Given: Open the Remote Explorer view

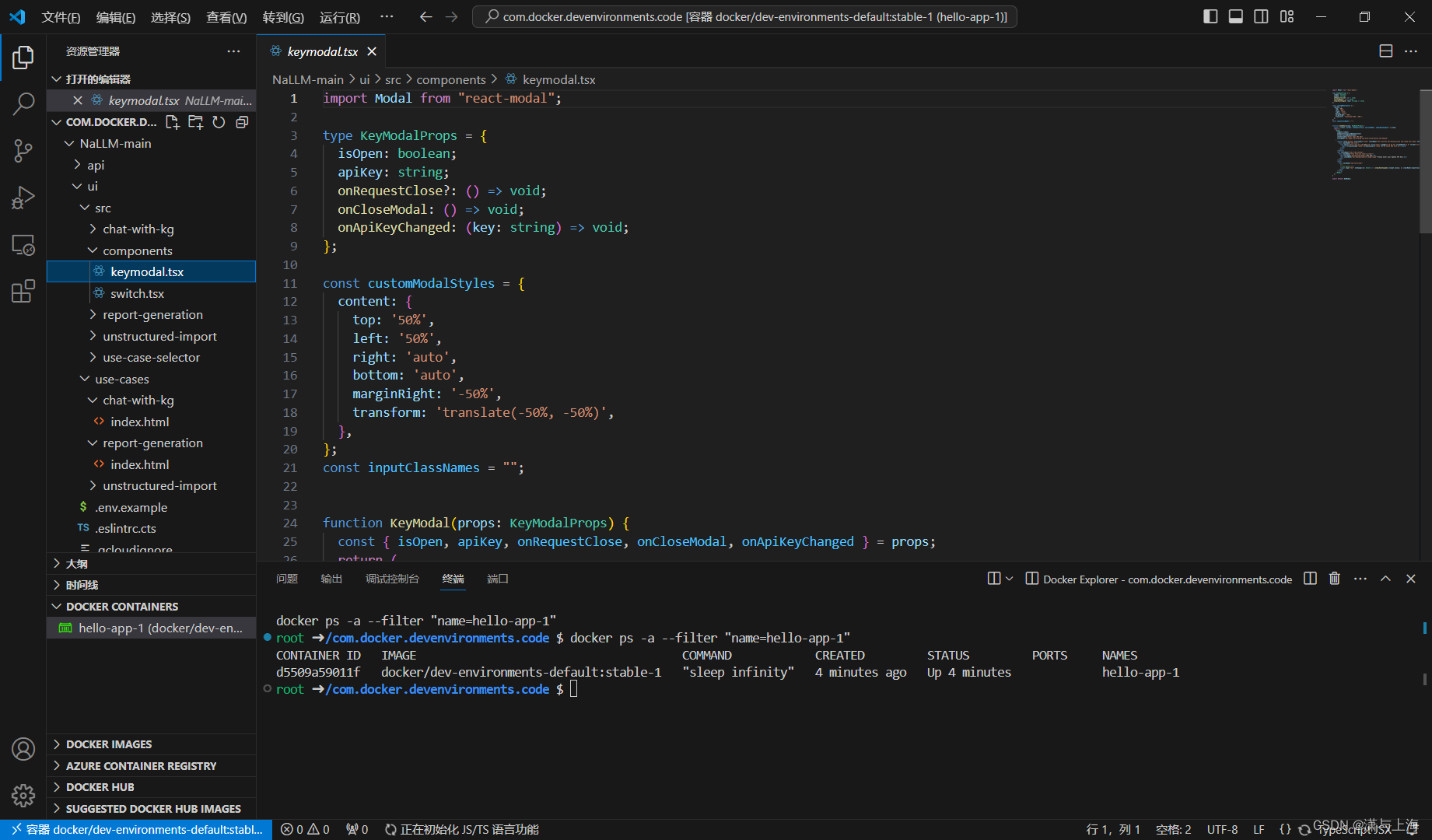Looking at the screenshot, I should coord(23,245).
